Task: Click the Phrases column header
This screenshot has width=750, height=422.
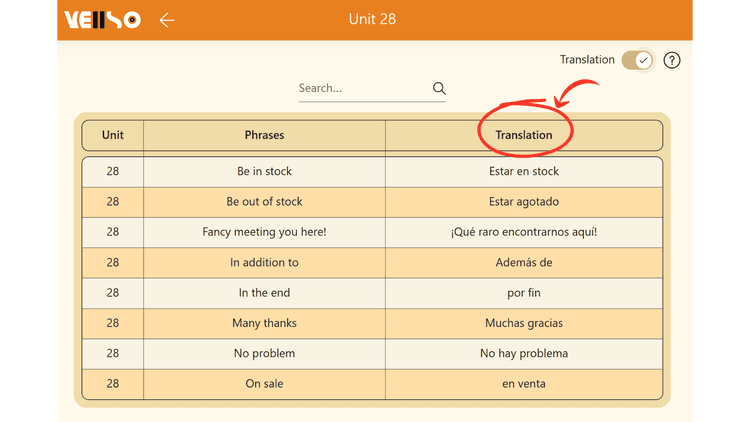Action: tap(264, 135)
